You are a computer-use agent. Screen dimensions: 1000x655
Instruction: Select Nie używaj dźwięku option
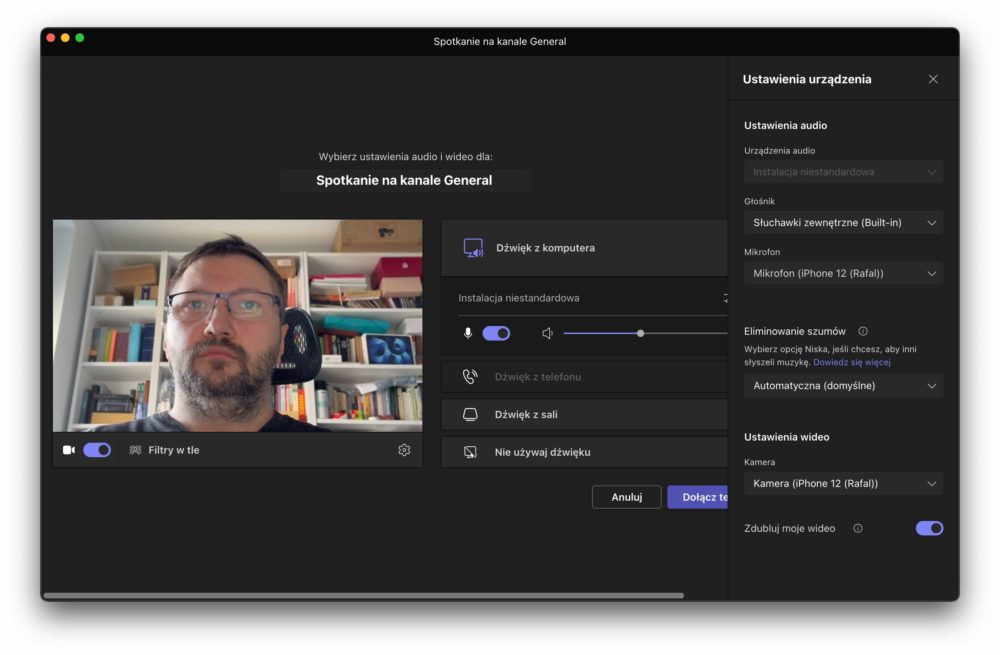pyautogui.click(x=584, y=452)
